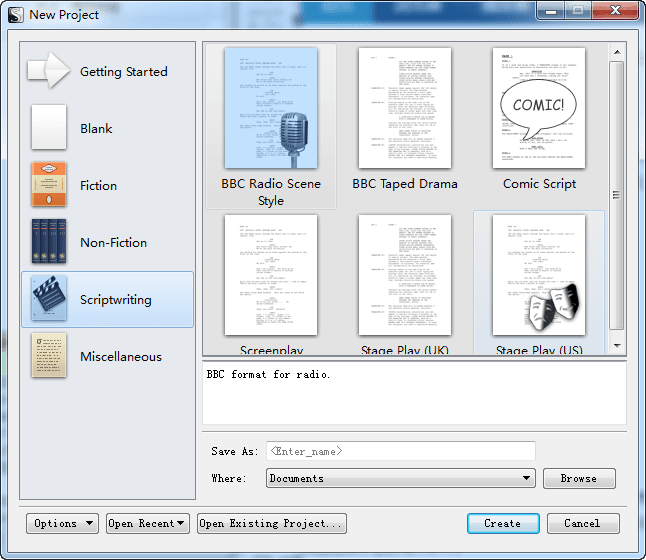Expand the Where Documents combo box
Viewport: 646px width, 560px height.
pos(400,479)
